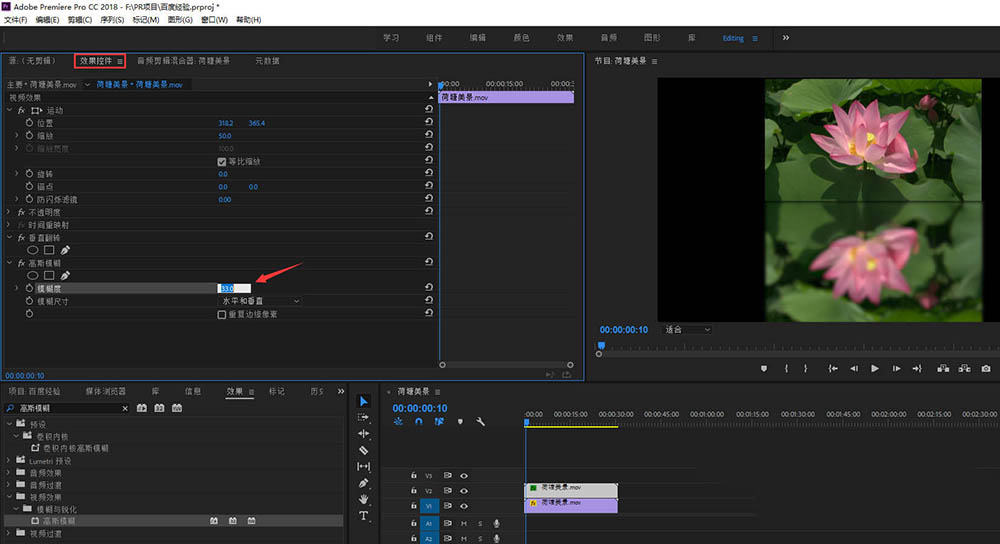This screenshot has height=544, width=1000.
Task: Select the V2 clip in timeline
Action: pyautogui.click(x=571, y=489)
